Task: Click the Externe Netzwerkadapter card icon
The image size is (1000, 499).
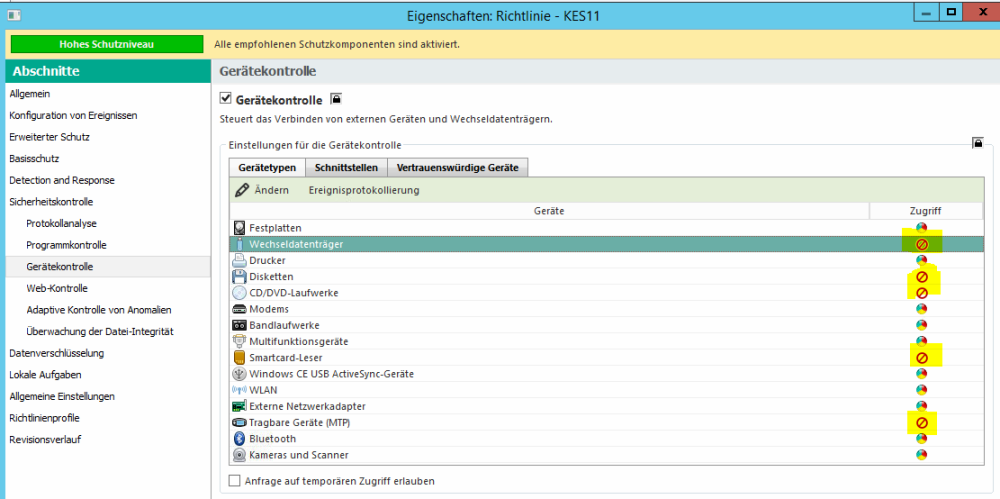Action: click(239, 406)
